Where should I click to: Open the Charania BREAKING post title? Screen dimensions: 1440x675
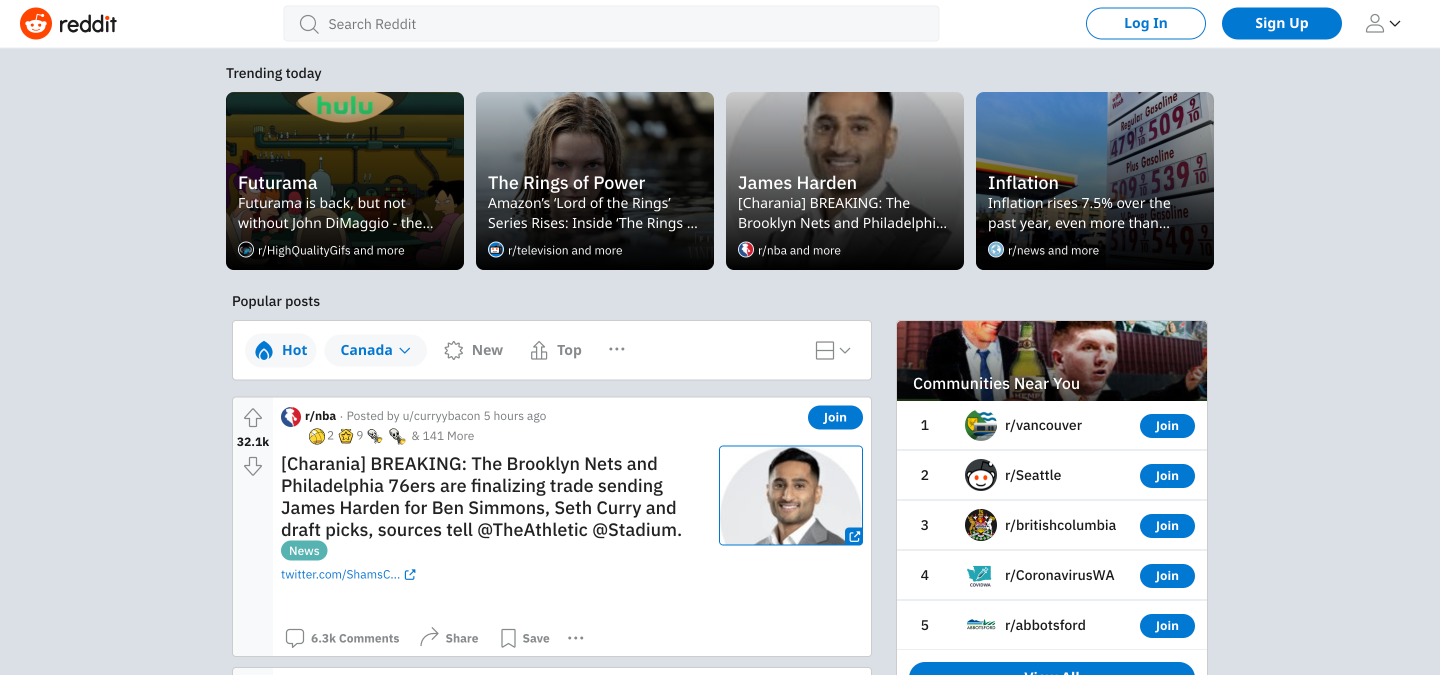click(x=482, y=497)
